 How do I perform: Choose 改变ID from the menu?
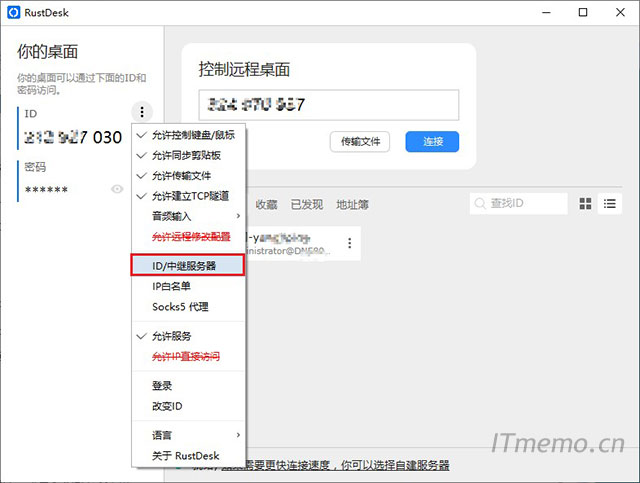tap(189, 406)
